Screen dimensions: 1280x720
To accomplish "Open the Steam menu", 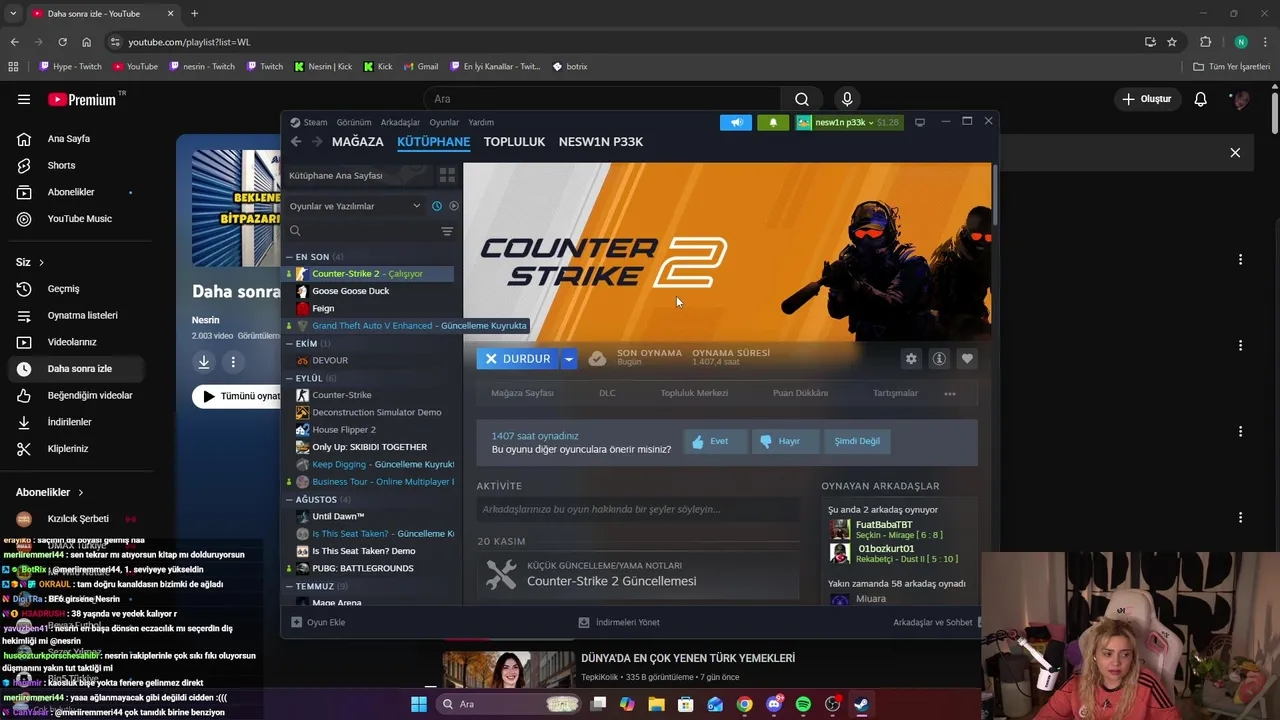I will tap(309, 122).
